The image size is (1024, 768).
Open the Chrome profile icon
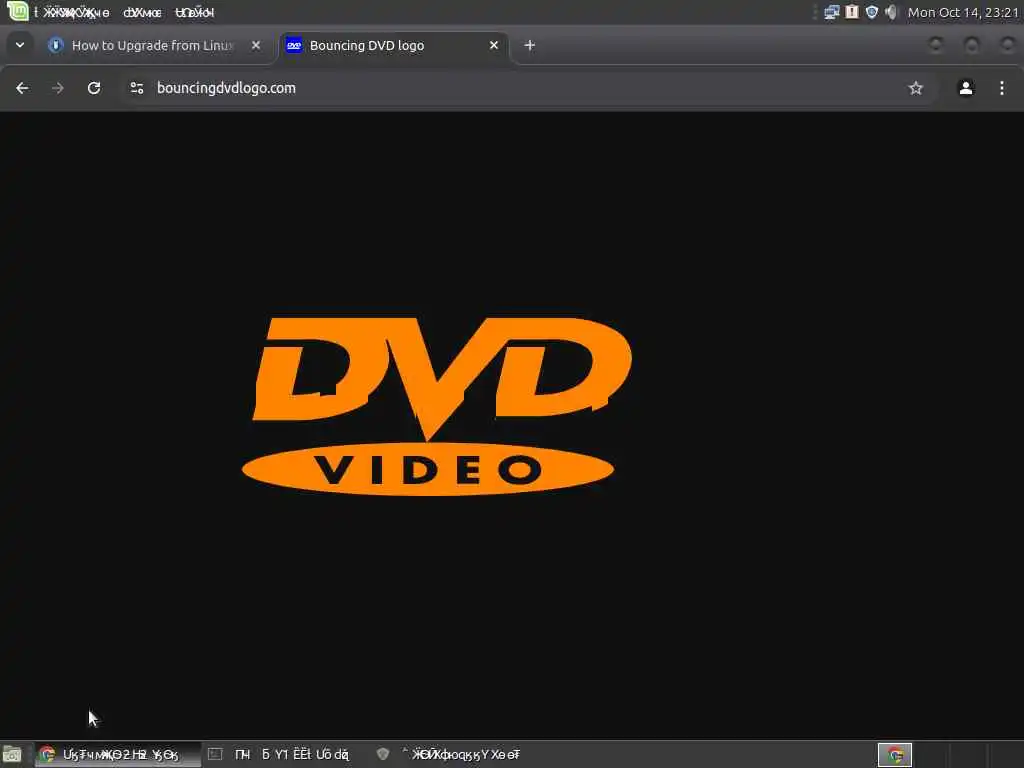(x=966, y=88)
